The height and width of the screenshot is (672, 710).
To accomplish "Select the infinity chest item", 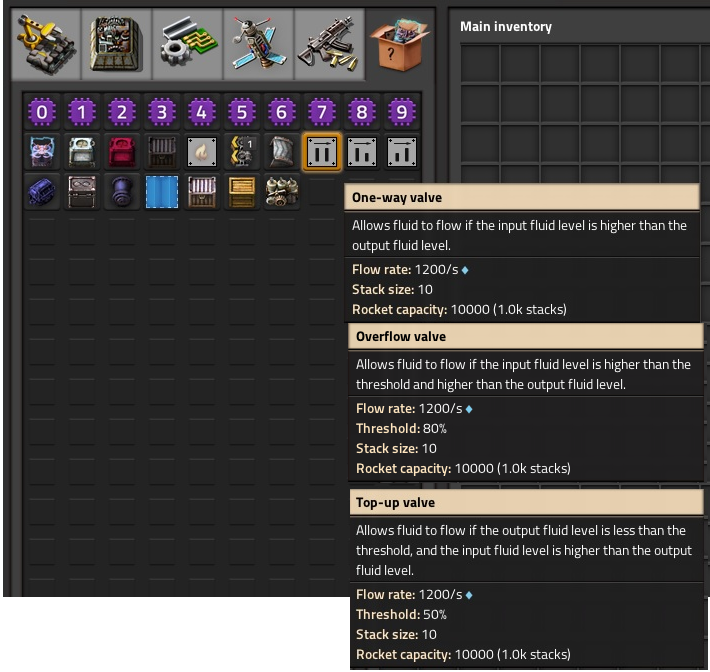I will (82, 192).
